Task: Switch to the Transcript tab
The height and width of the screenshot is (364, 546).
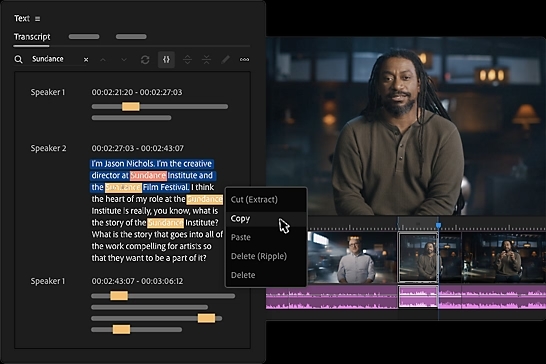Action: tap(32, 37)
